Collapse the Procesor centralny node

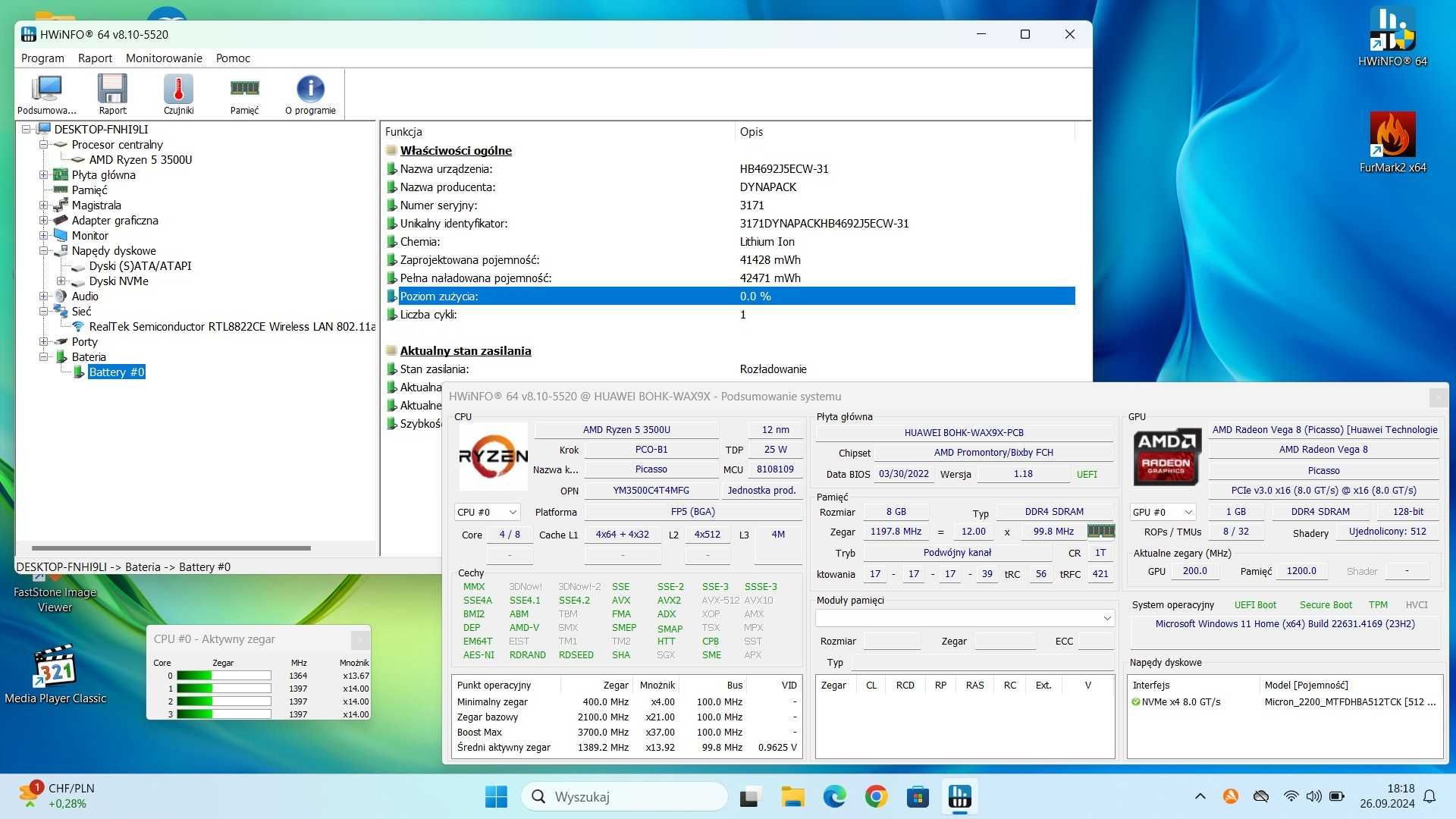[x=44, y=145]
